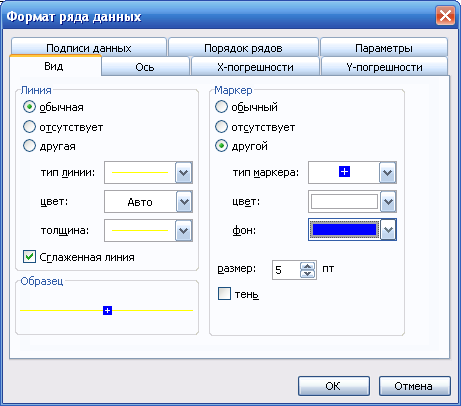Switch to the Подписи данных tab
The image size is (461, 406).
click(89, 48)
